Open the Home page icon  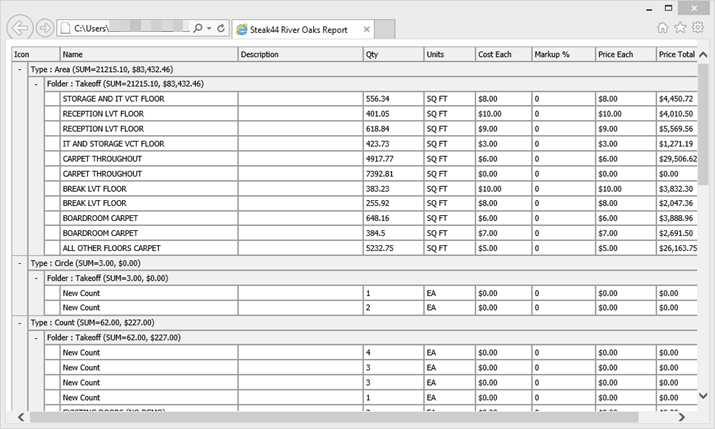tap(663, 28)
